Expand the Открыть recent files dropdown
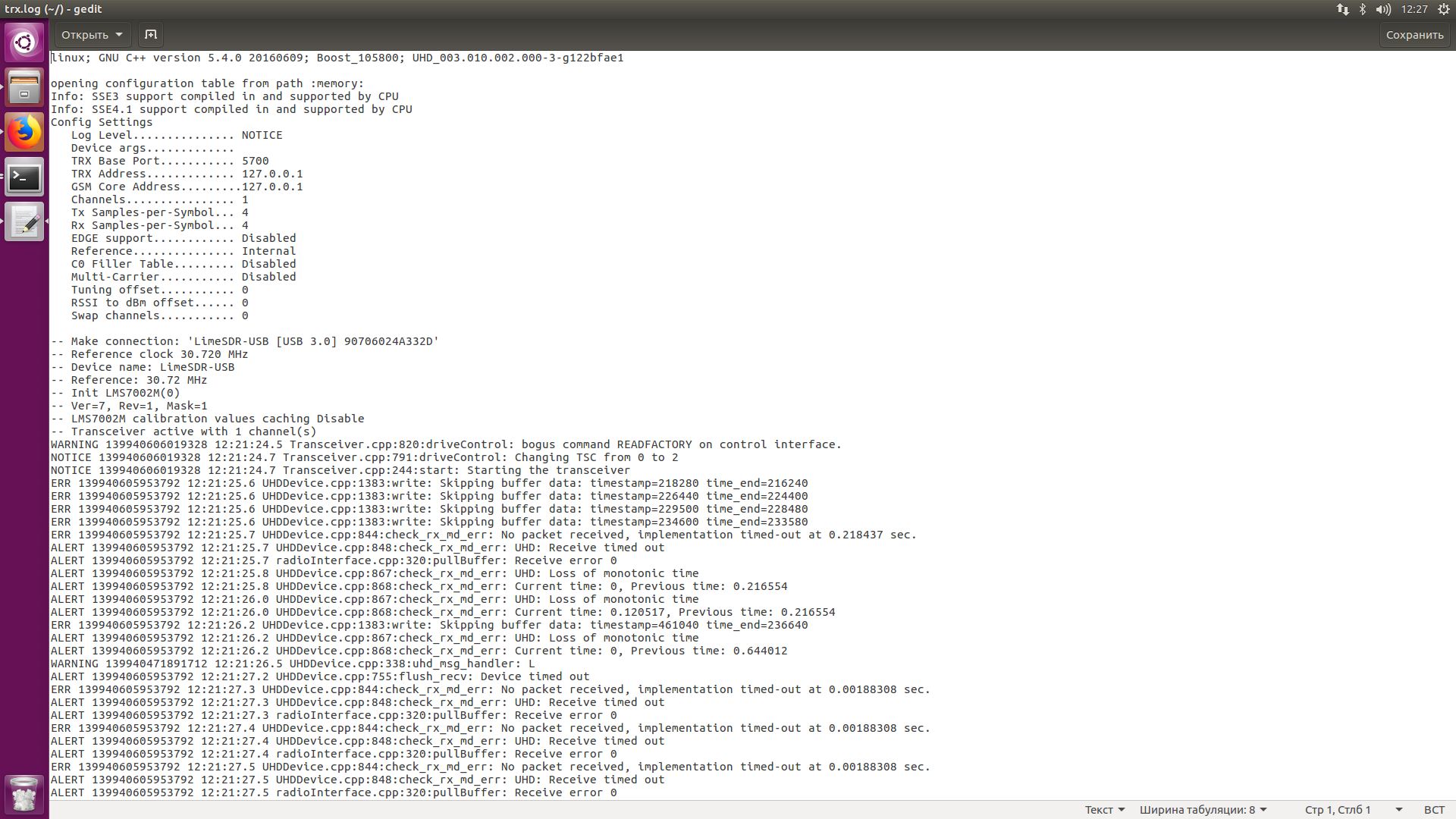Image resolution: width=1456 pixels, height=819 pixels. coord(119,35)
